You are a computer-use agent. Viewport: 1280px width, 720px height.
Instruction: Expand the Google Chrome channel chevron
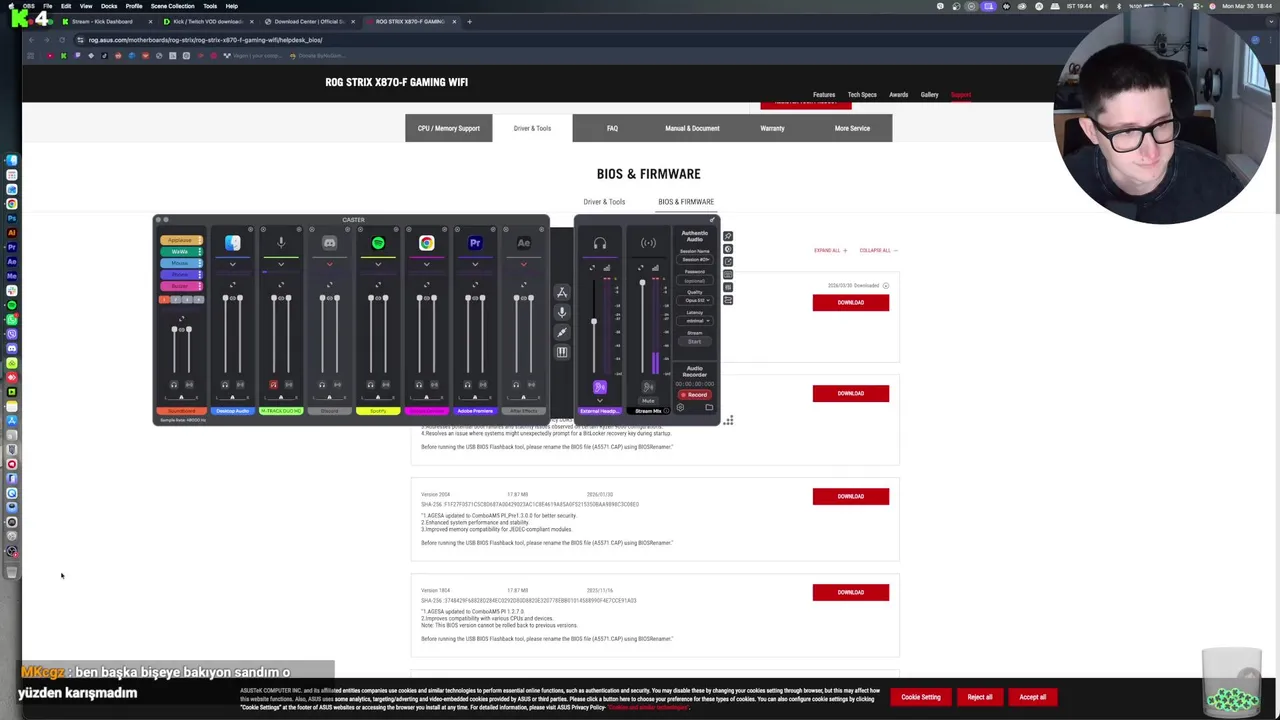[x=427, y=264]
